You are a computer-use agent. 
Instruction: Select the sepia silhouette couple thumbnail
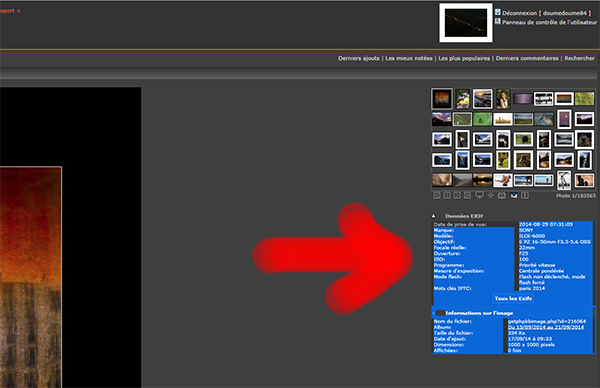tap(584, 180)
